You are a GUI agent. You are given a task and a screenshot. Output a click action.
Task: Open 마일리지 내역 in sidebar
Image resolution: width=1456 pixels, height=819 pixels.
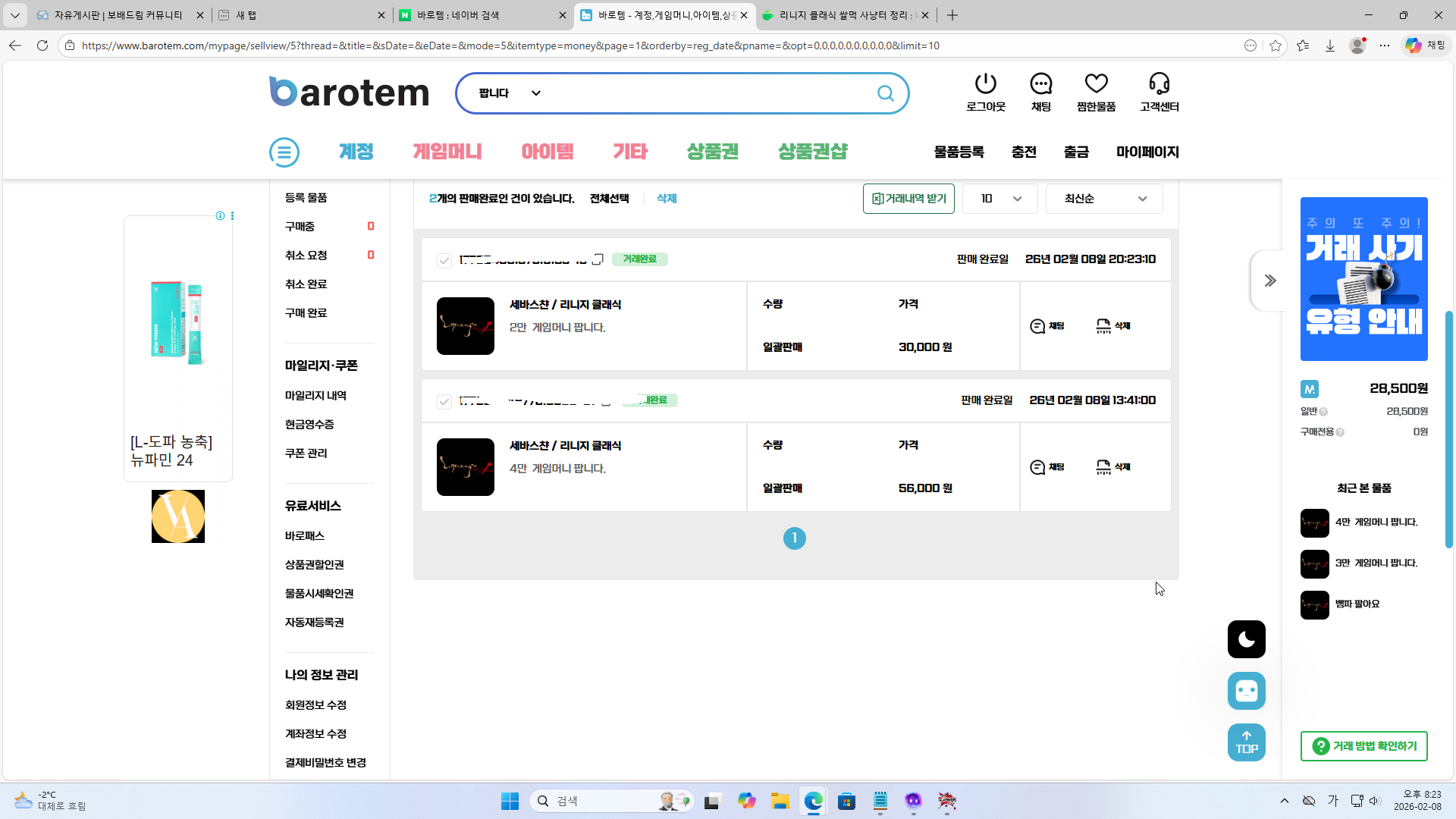coord(315,396)
